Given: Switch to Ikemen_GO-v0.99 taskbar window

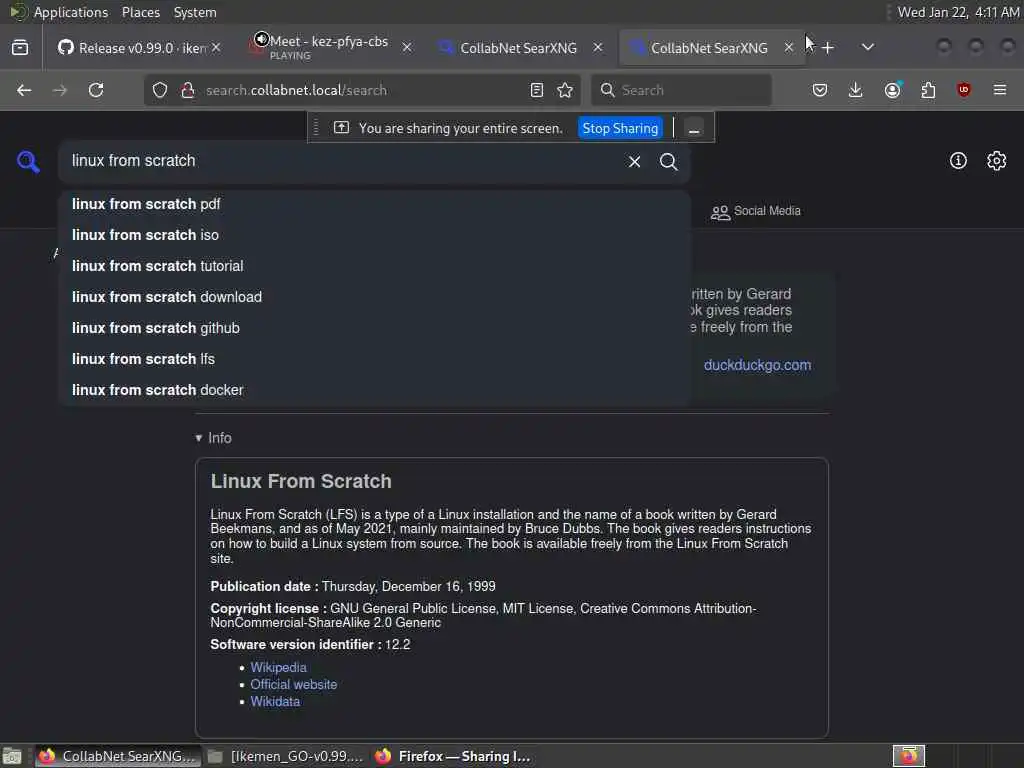Looking at the screenshot, I should point(285,756).
